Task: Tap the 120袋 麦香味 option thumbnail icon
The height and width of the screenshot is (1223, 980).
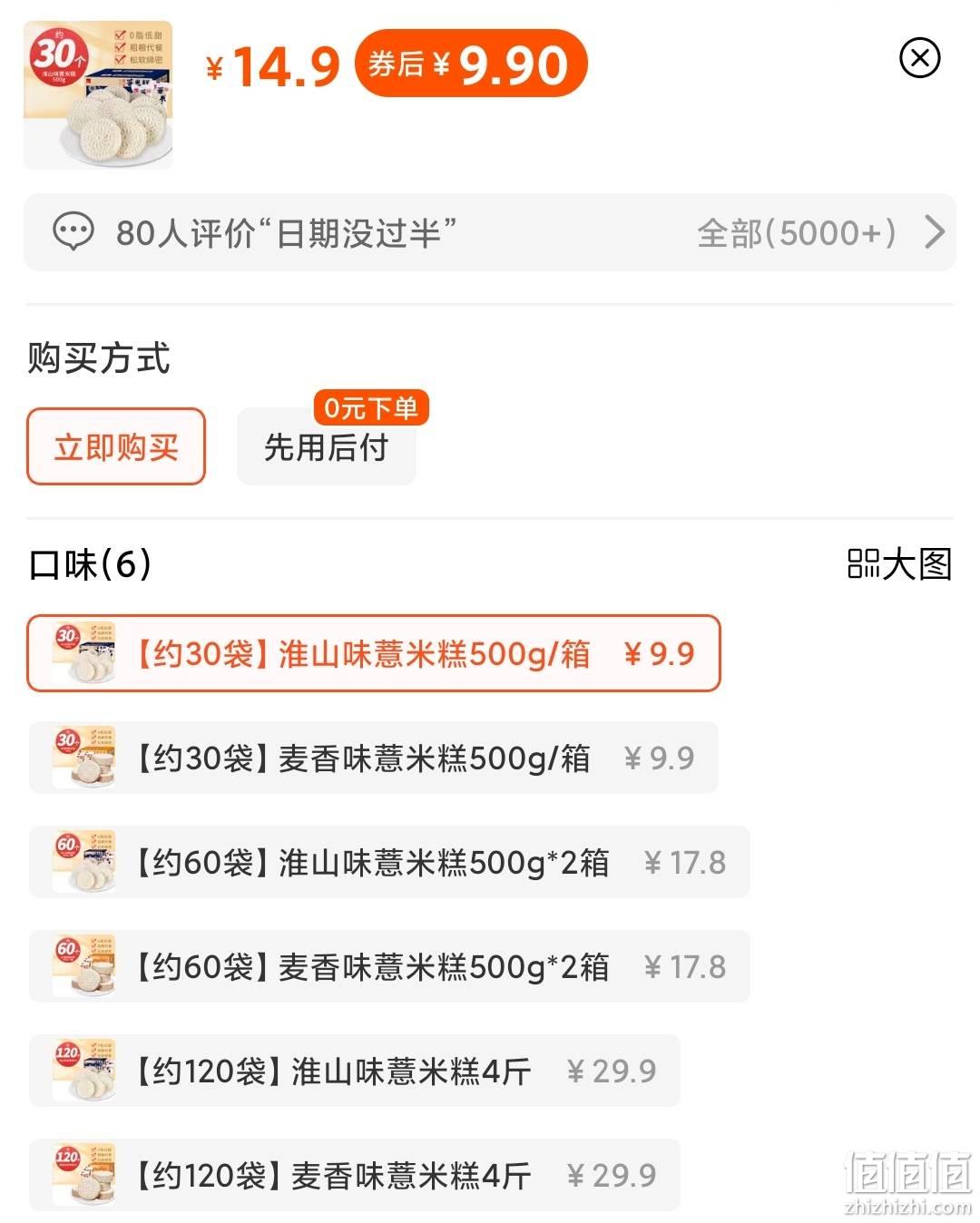Action: pyautogui.click(x=84, y=1175)
